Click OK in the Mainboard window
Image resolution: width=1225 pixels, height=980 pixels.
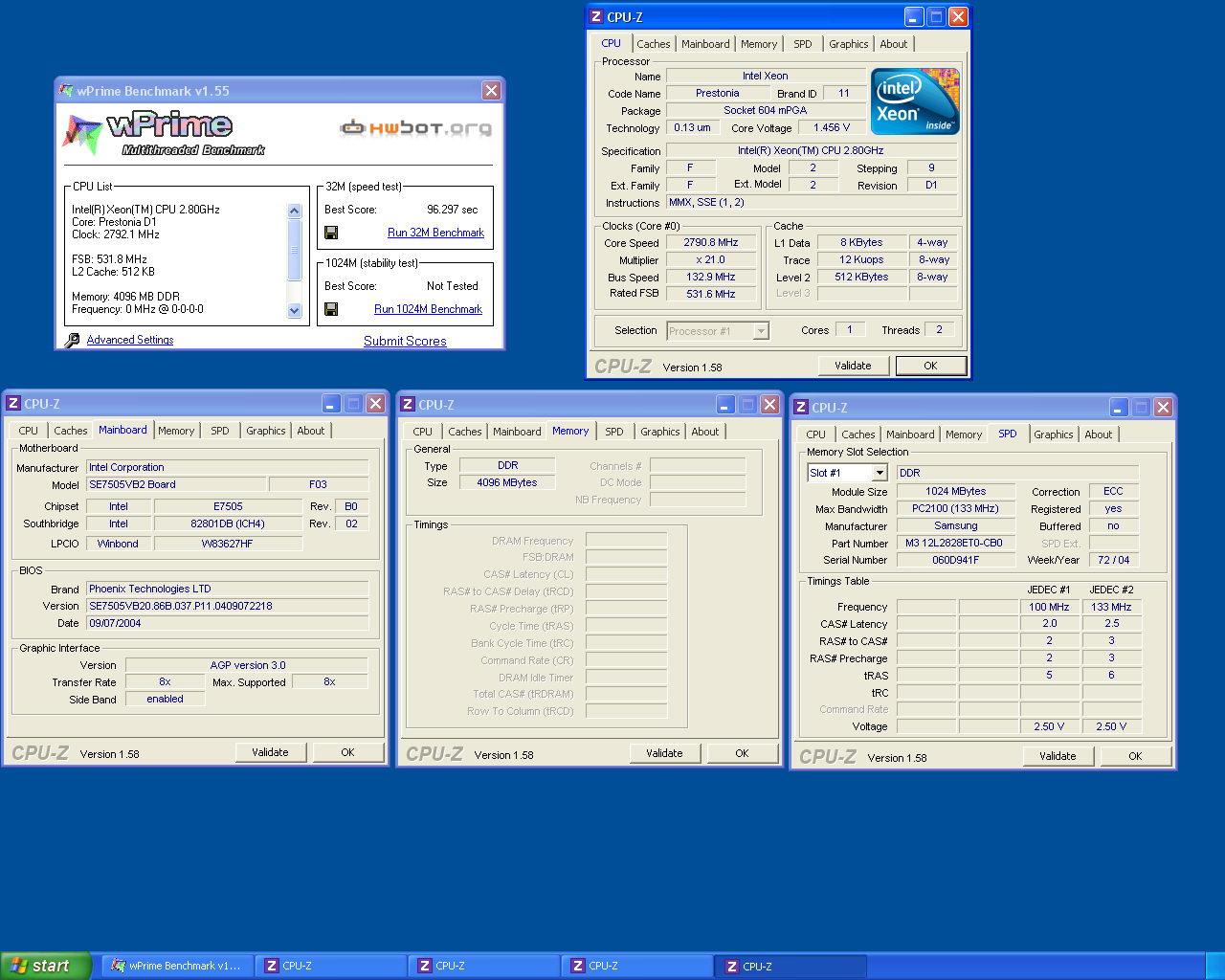[x=347, y=752]
